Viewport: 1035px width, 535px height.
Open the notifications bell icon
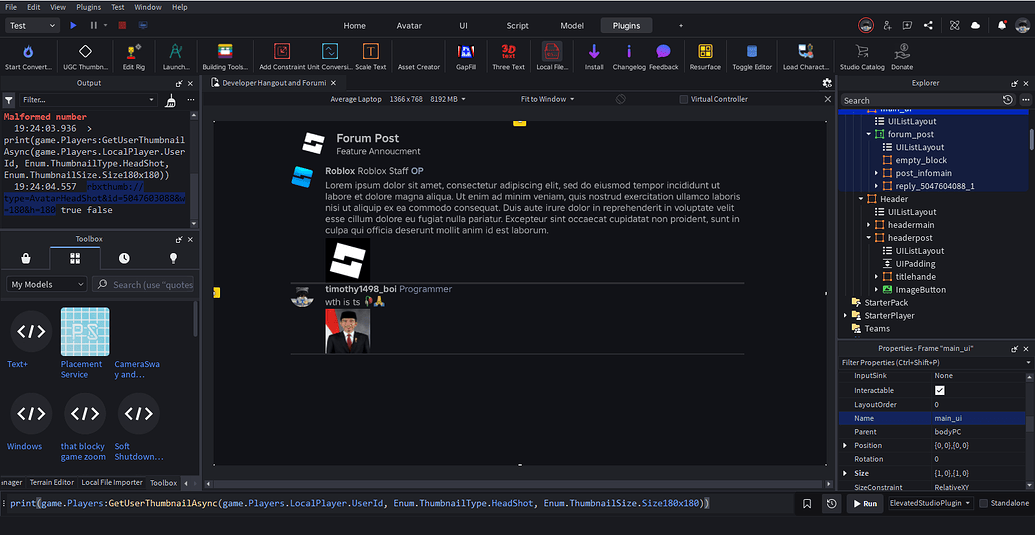1002,26
